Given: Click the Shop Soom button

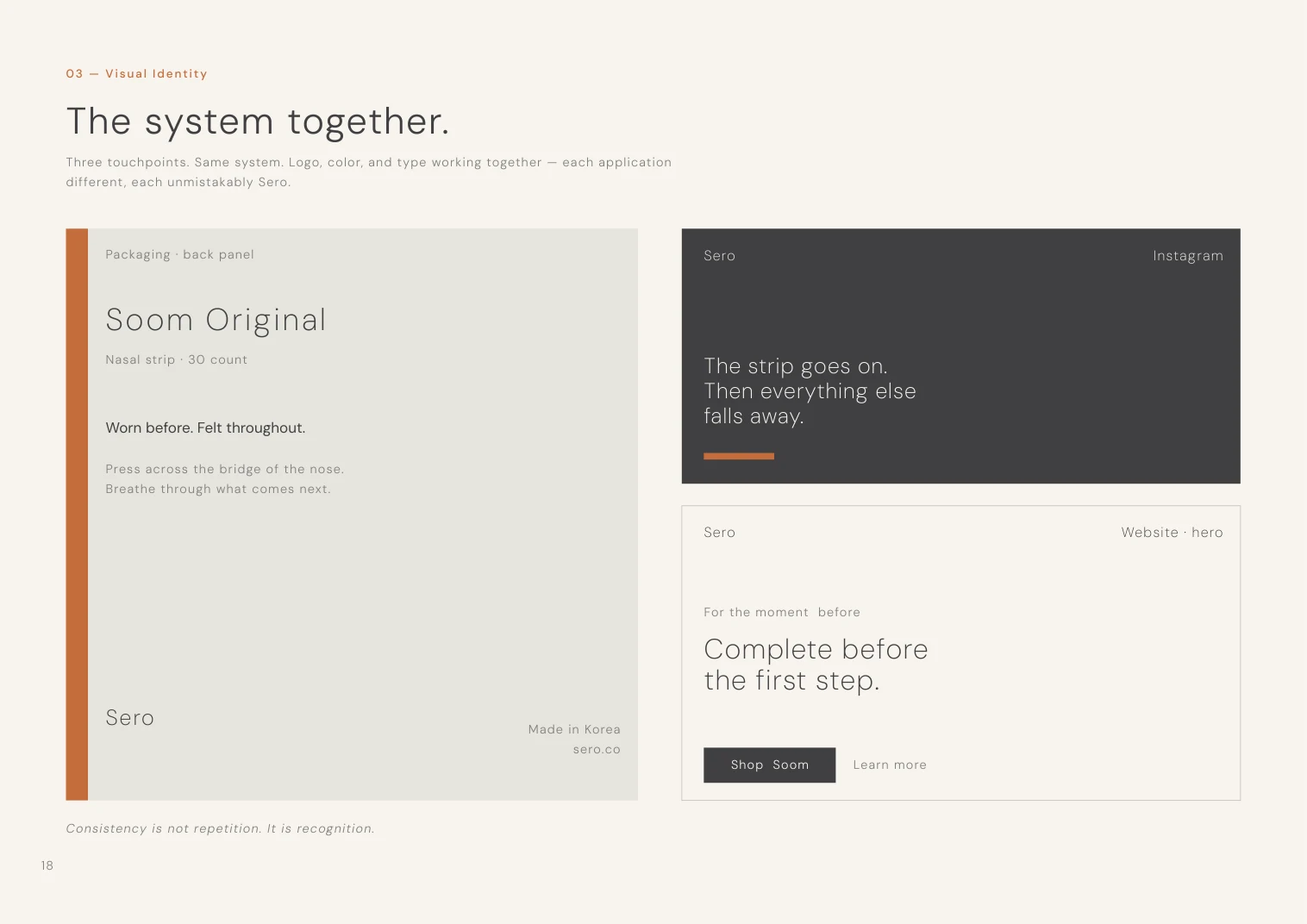Looking at the screenshot, I should pyautogui.click(x=769, y=765).
